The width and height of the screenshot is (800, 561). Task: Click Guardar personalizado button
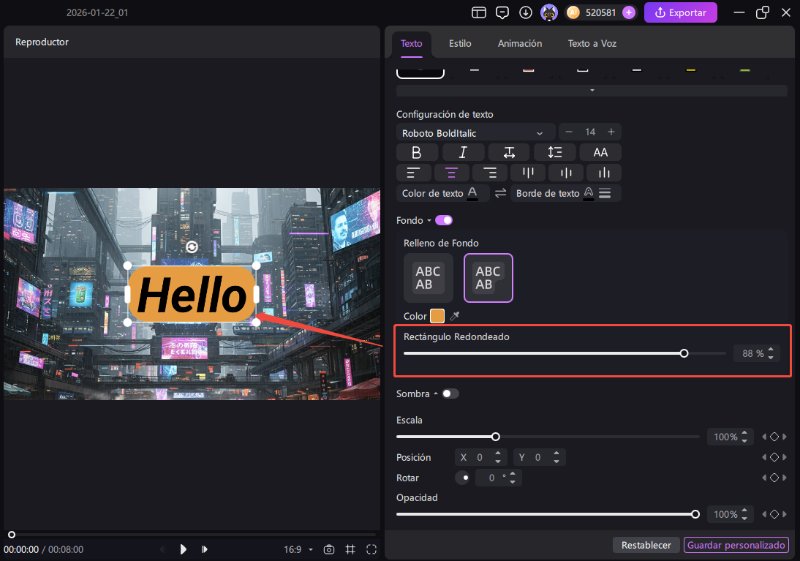pos(736,545)
